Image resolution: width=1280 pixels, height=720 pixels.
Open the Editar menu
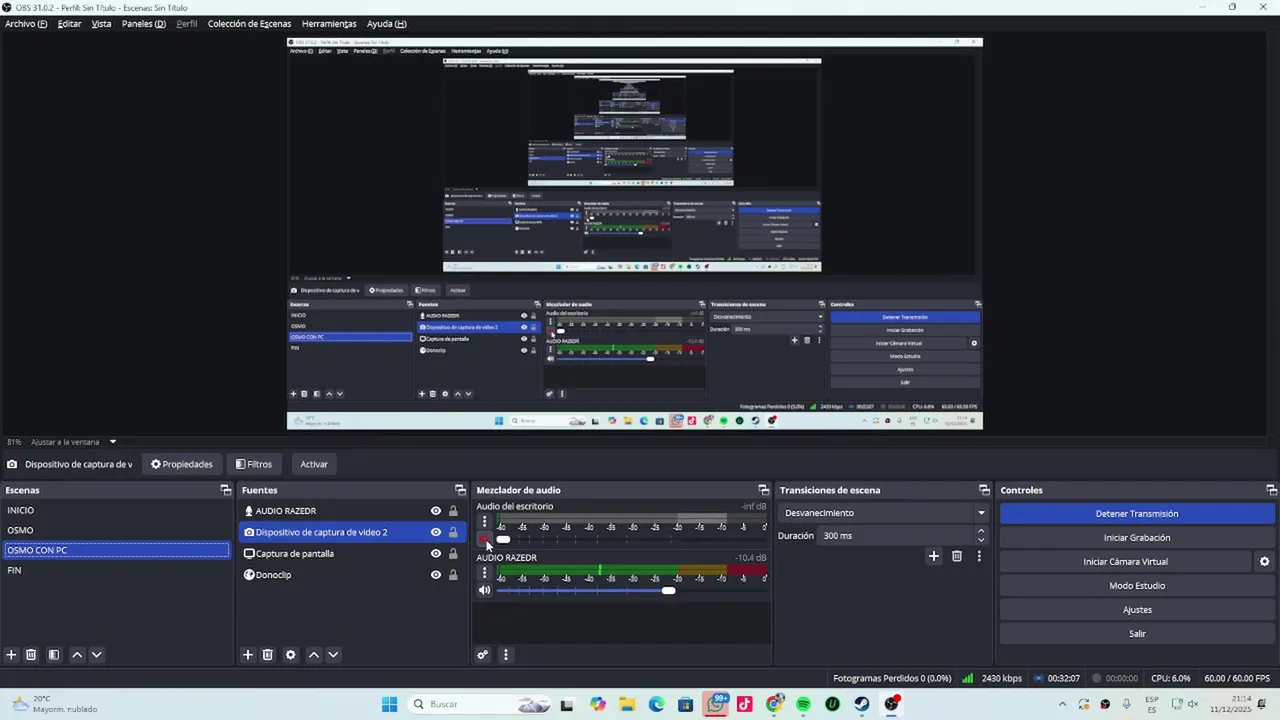point(69,24)
